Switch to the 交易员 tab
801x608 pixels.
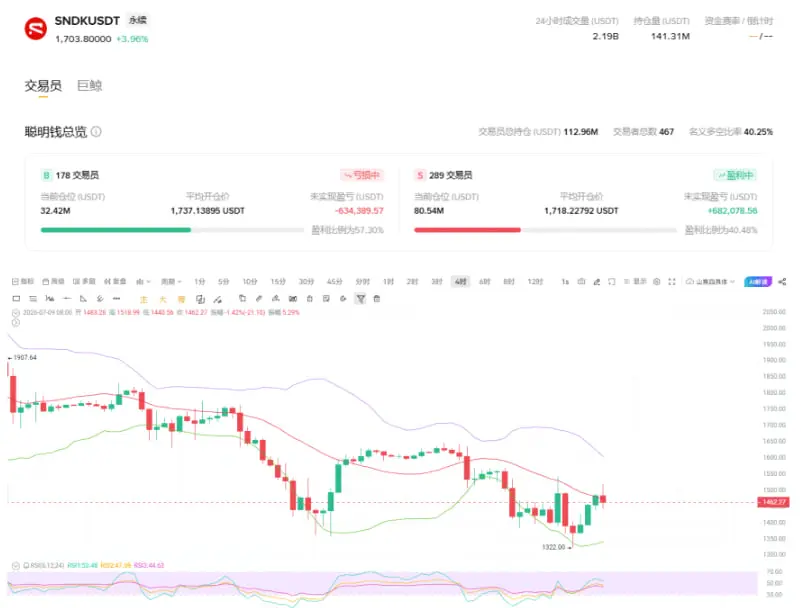(x=43, y=85)
